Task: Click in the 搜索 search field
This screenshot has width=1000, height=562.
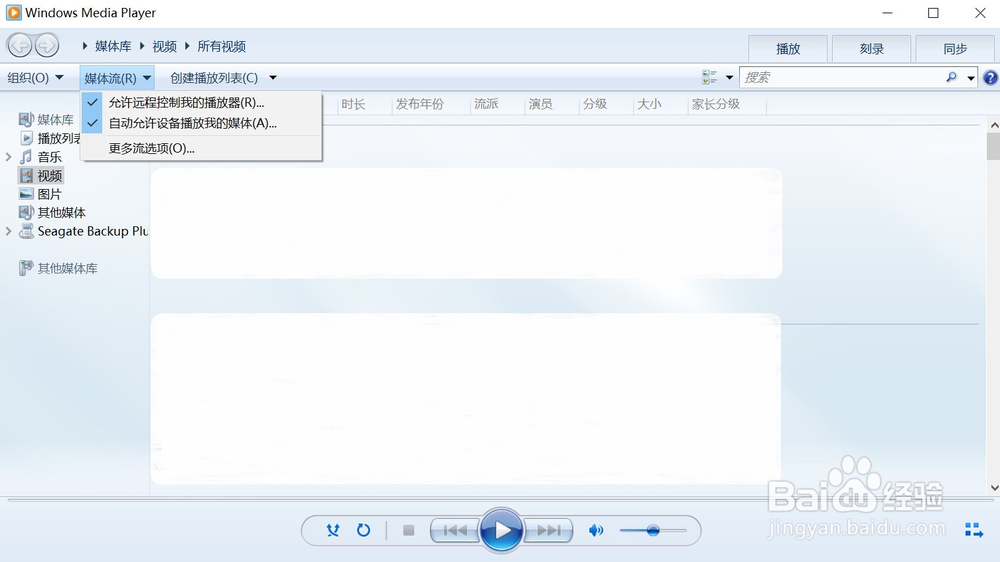Action: 842,77
